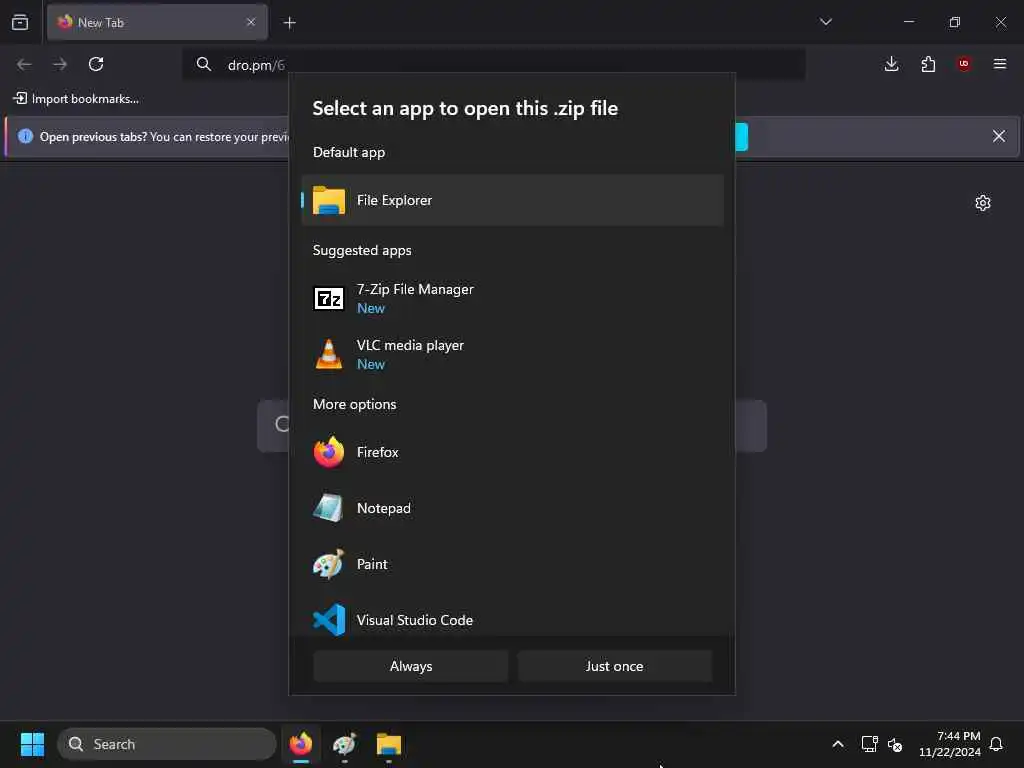
Task: Open the clock showing 7:44 PM
Action: click(950, 744)
